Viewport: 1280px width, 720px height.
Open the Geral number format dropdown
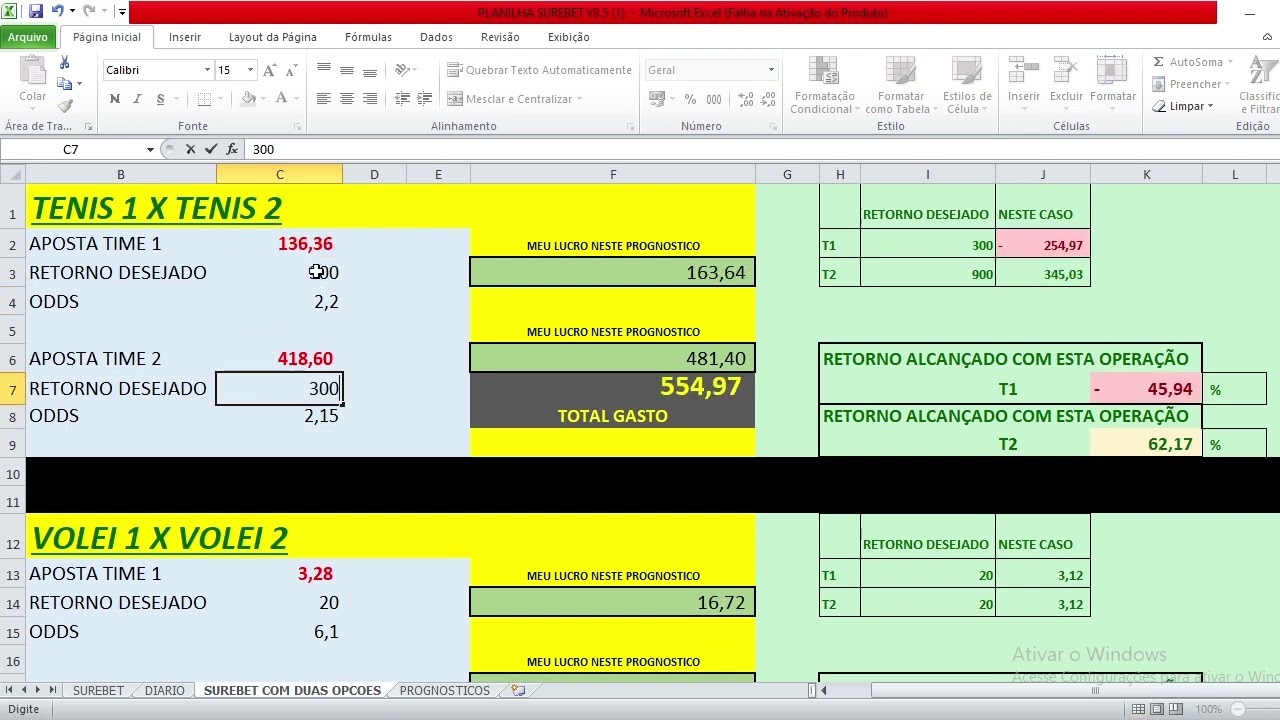pos(771,70)
